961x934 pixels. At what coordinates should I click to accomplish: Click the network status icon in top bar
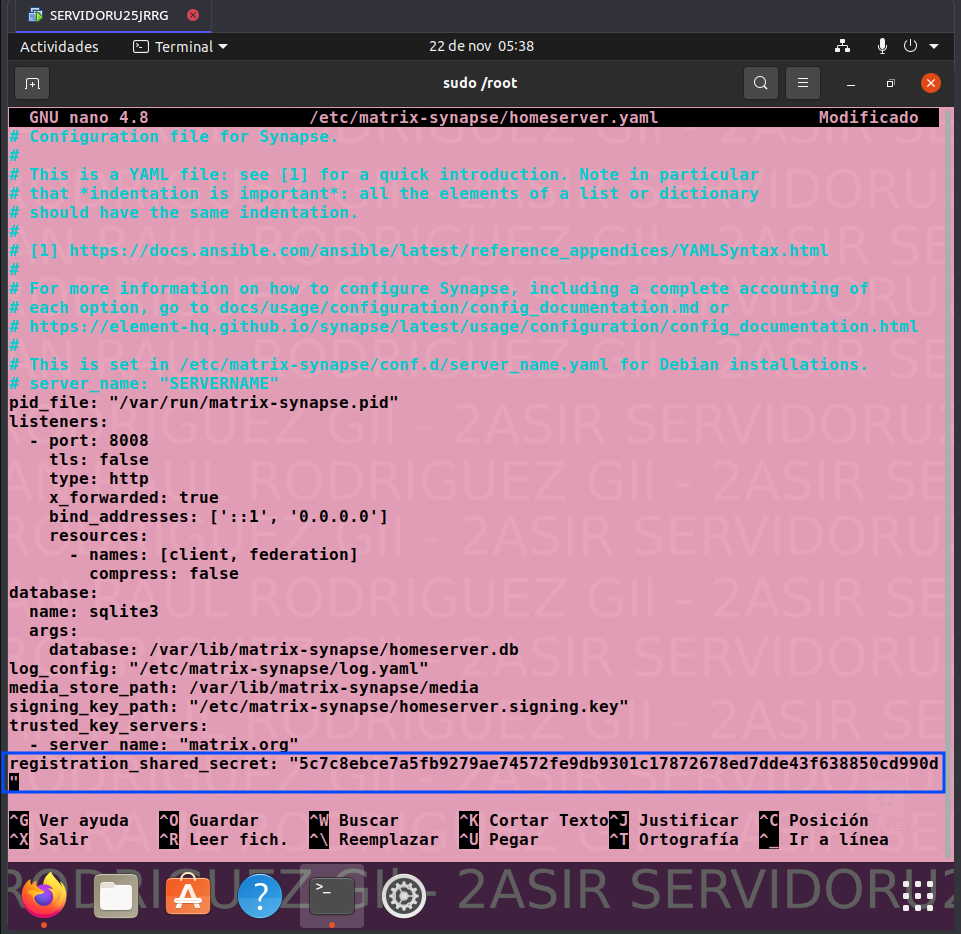tap(843, 46)
